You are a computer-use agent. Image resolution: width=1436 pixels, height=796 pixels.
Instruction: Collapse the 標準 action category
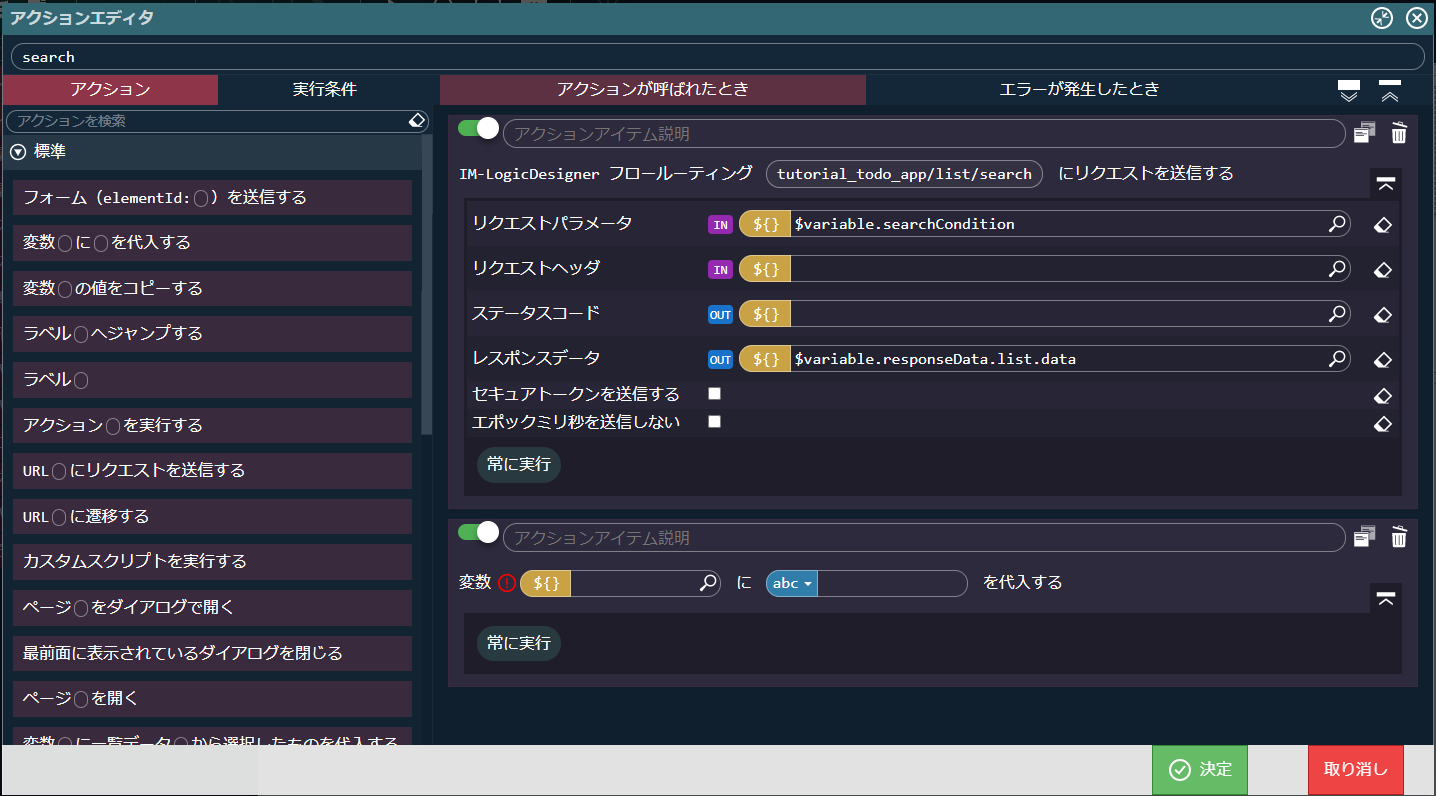pyautogui.click(x=18, y=152)
